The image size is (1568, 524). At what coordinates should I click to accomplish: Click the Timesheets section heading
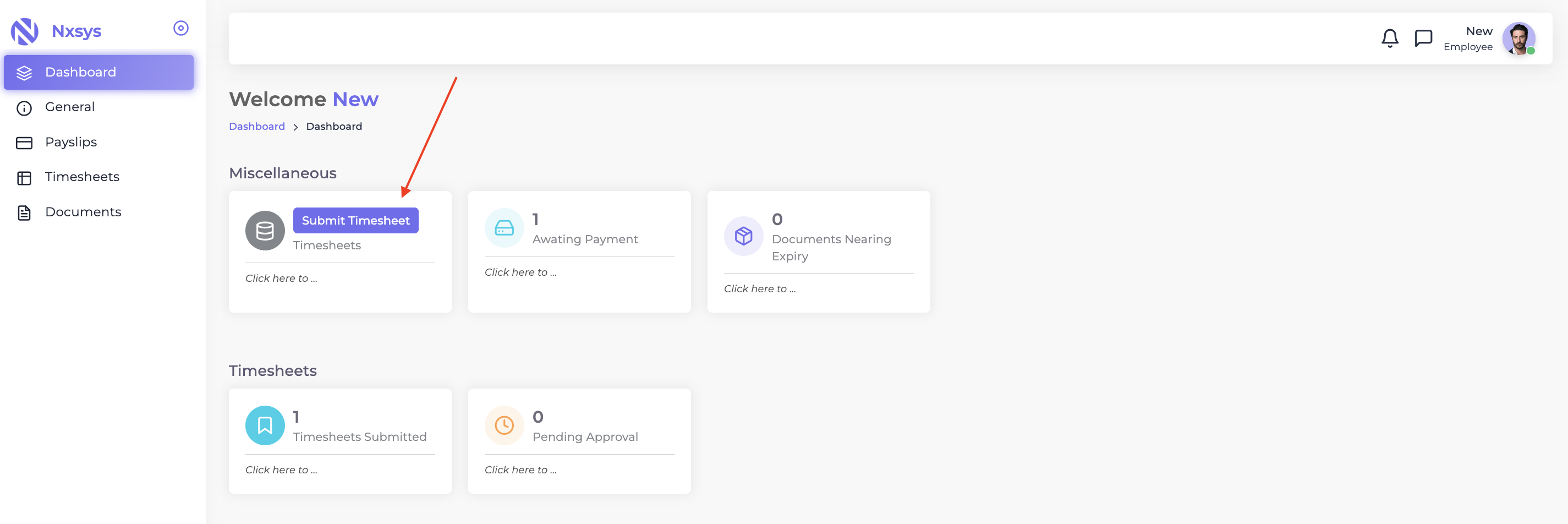(273, 370)
